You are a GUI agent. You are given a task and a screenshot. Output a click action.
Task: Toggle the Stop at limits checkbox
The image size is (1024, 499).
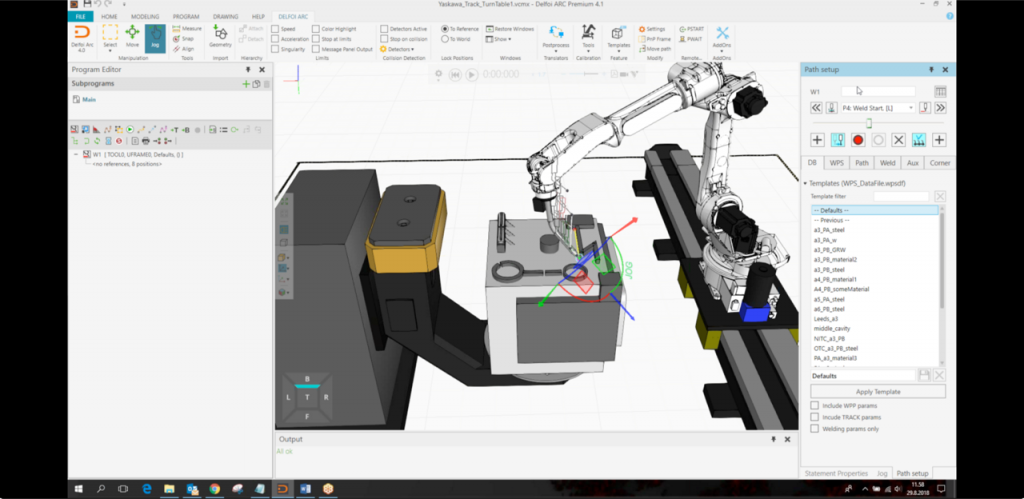point(315,39)
